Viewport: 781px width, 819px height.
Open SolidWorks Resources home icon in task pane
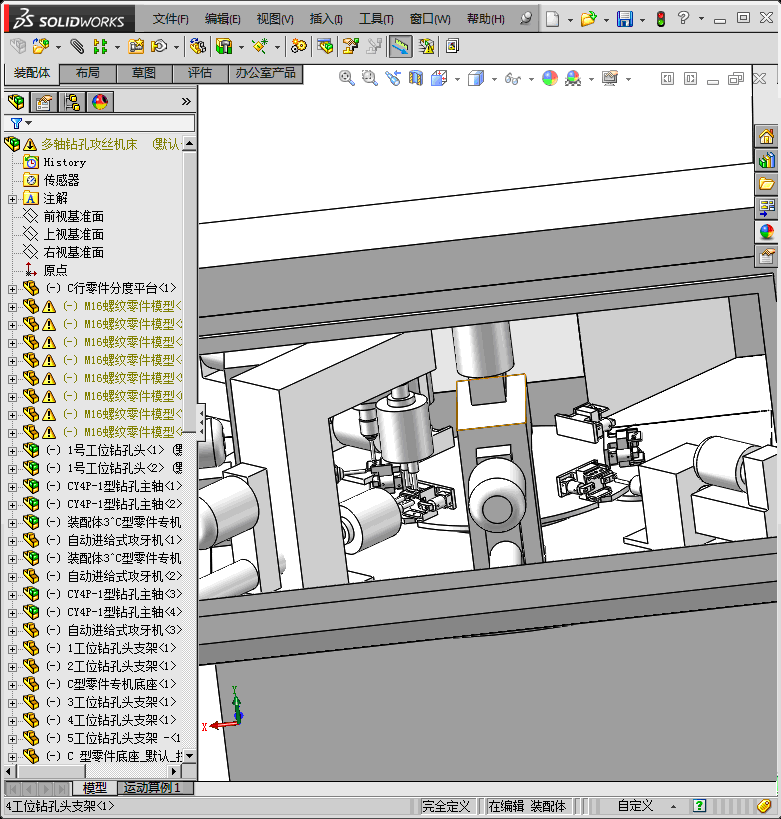coord(766,137)
